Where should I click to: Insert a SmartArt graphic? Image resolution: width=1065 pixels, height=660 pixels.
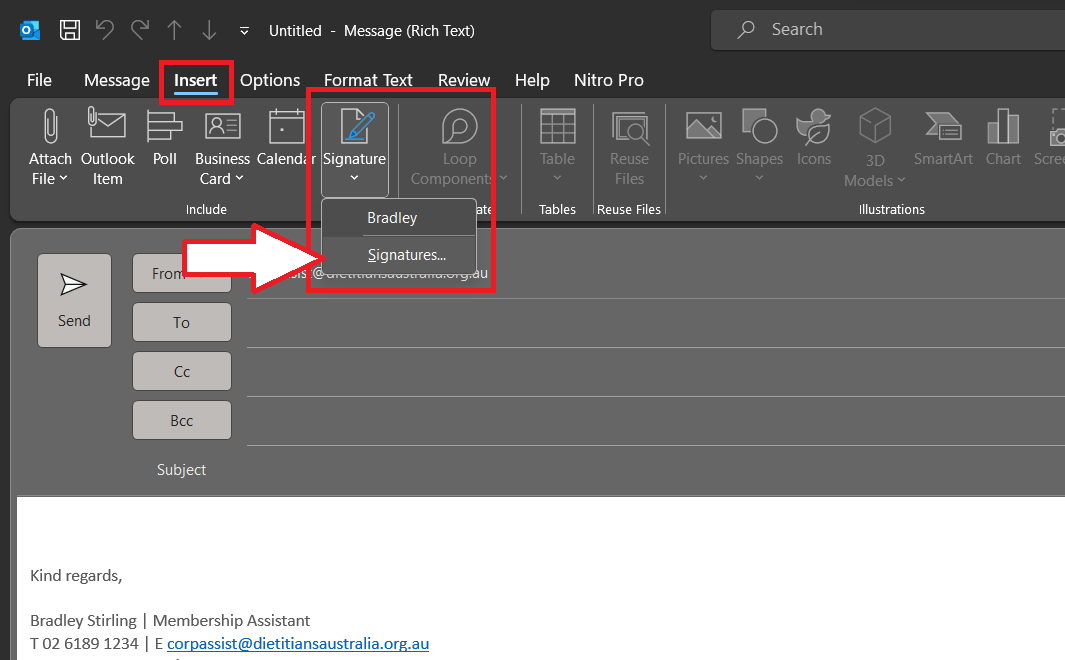(942, 140)
